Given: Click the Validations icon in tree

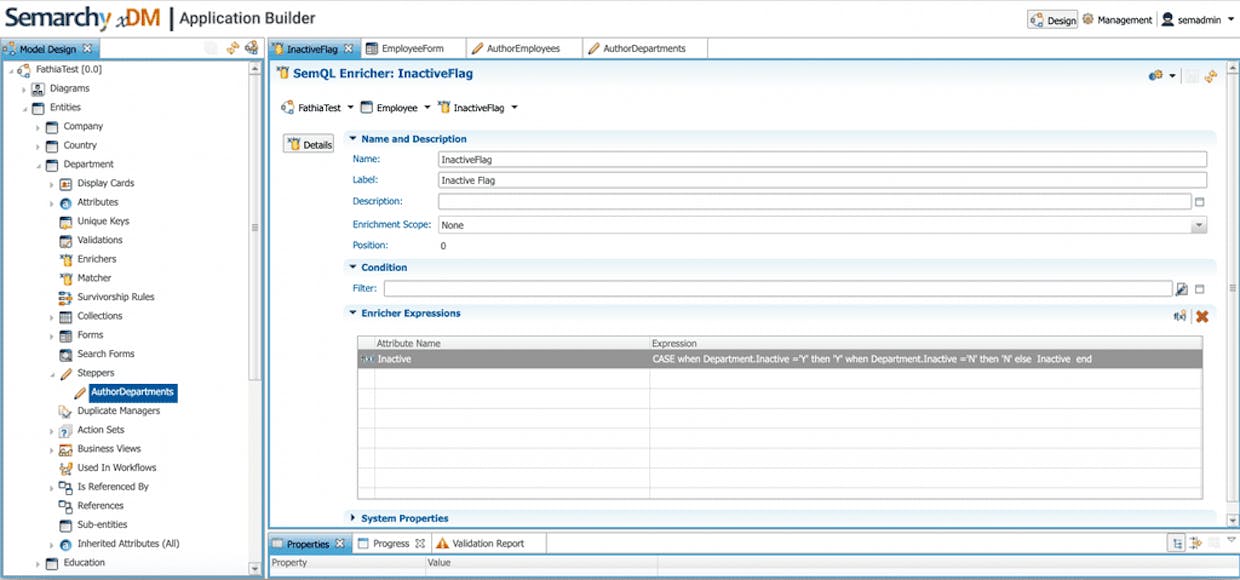Looking at the screenshot, I should [66, 241].
